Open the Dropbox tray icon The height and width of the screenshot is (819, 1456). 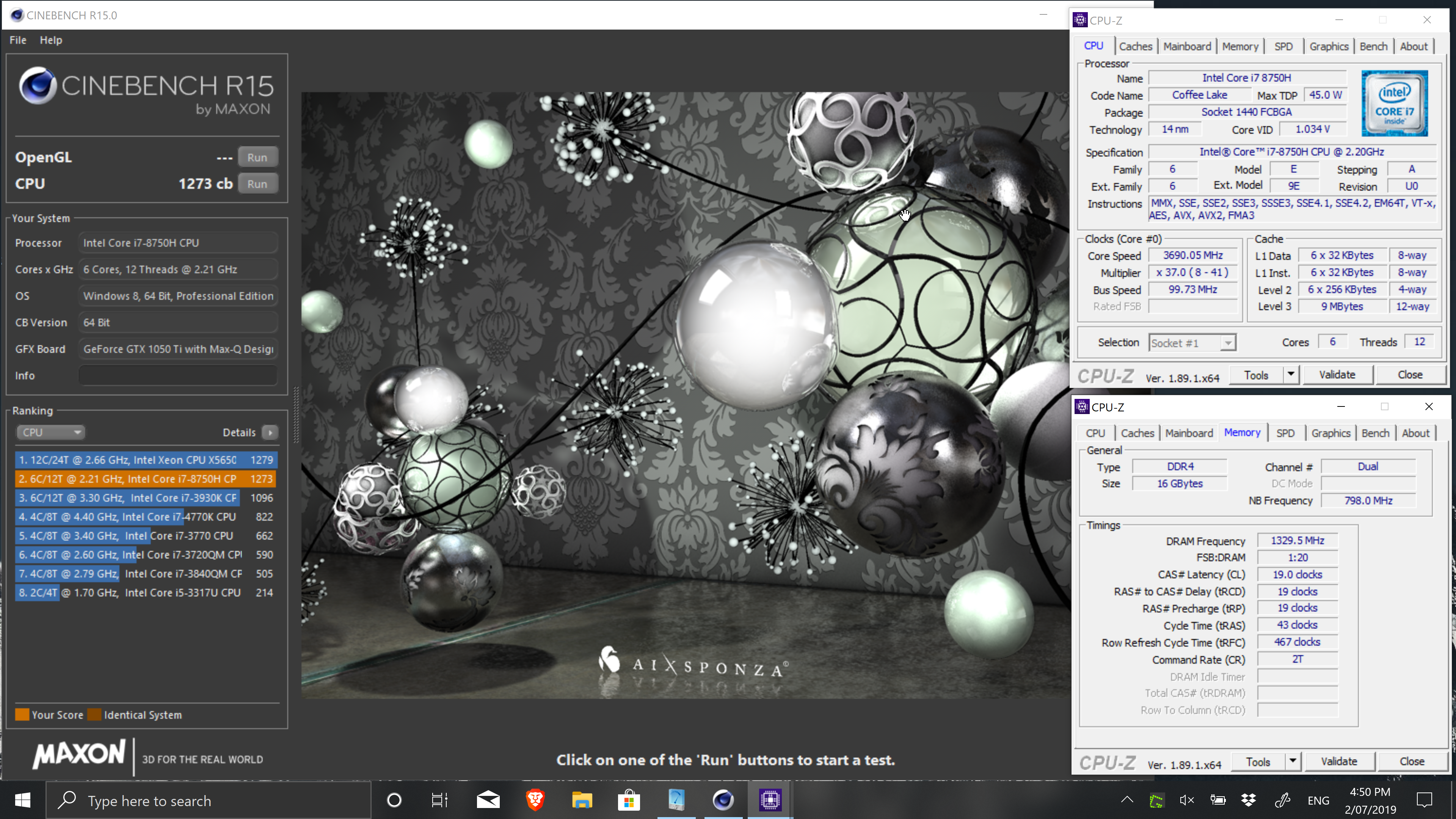(x=1248, y=800)
